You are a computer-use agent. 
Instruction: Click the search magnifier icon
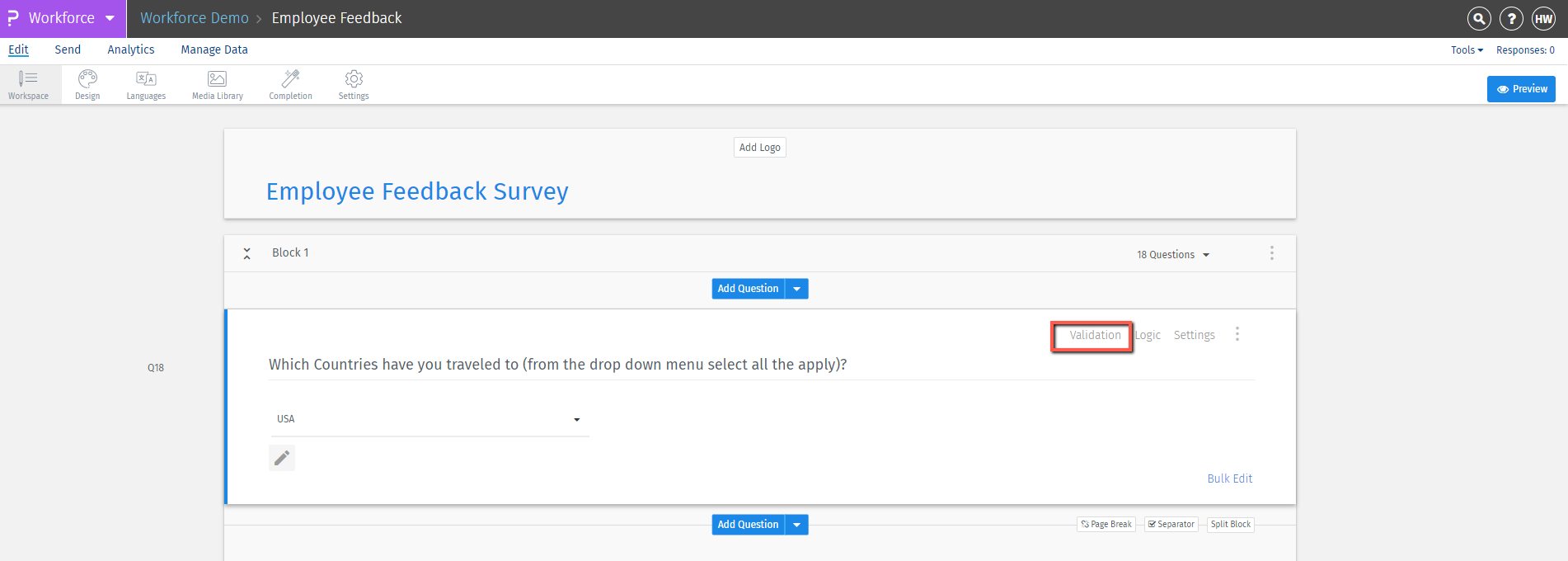pyautogui.click(x=1479, y=18)
